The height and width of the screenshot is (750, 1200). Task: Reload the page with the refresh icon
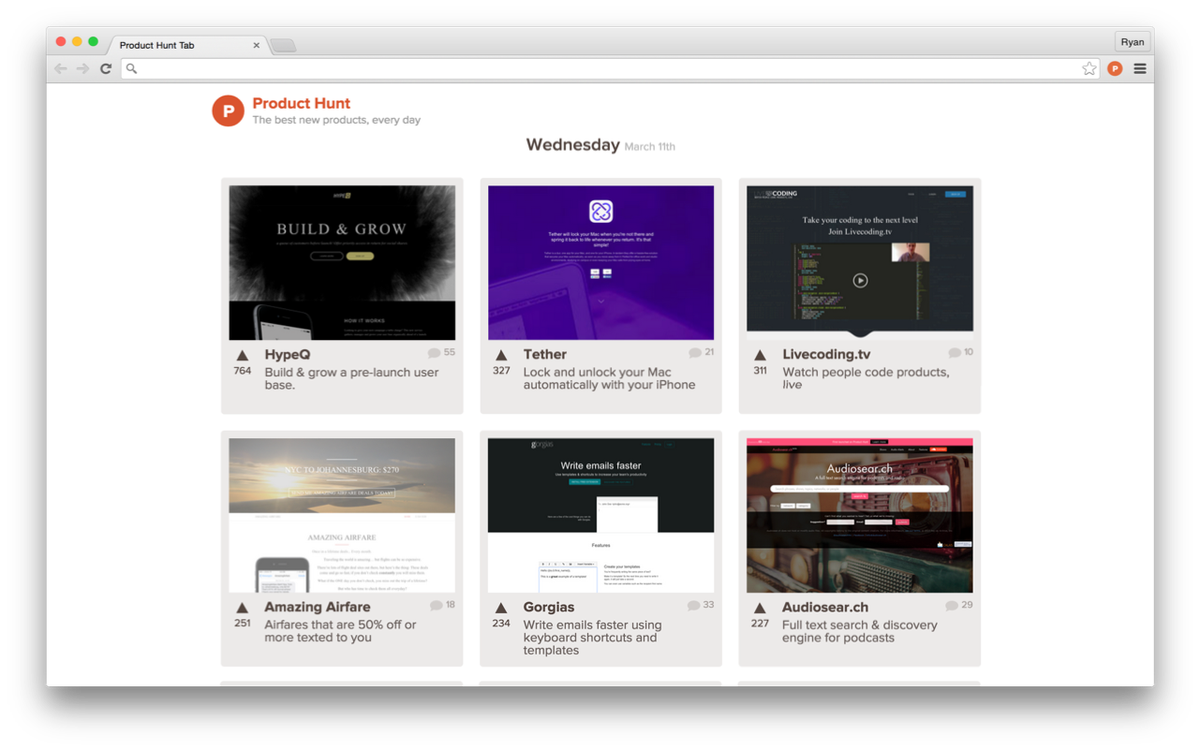point(105,69)
